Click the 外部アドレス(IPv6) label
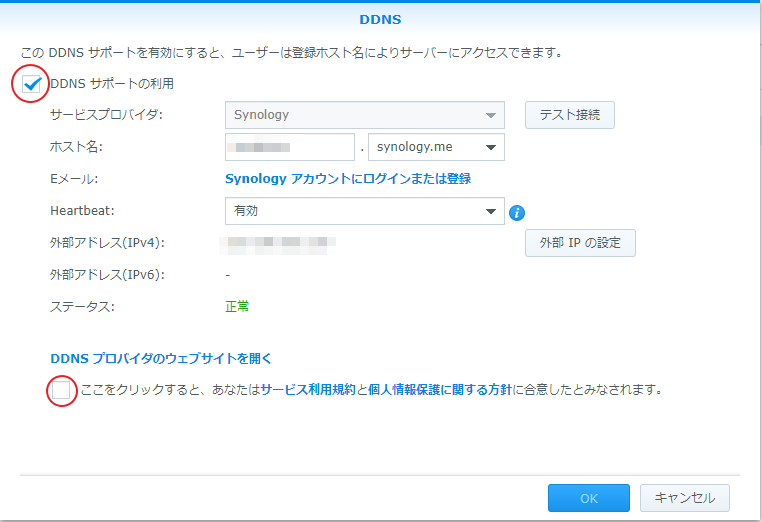Screen dimensions: 762x522 [107, 275]
